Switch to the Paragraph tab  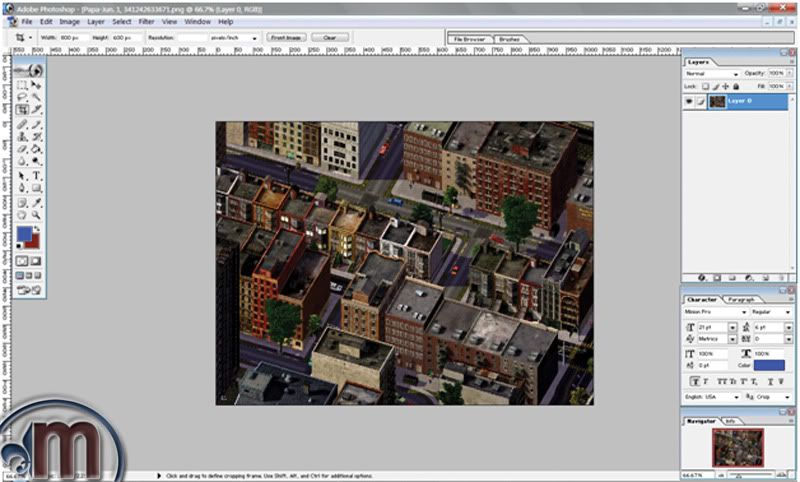741,299
